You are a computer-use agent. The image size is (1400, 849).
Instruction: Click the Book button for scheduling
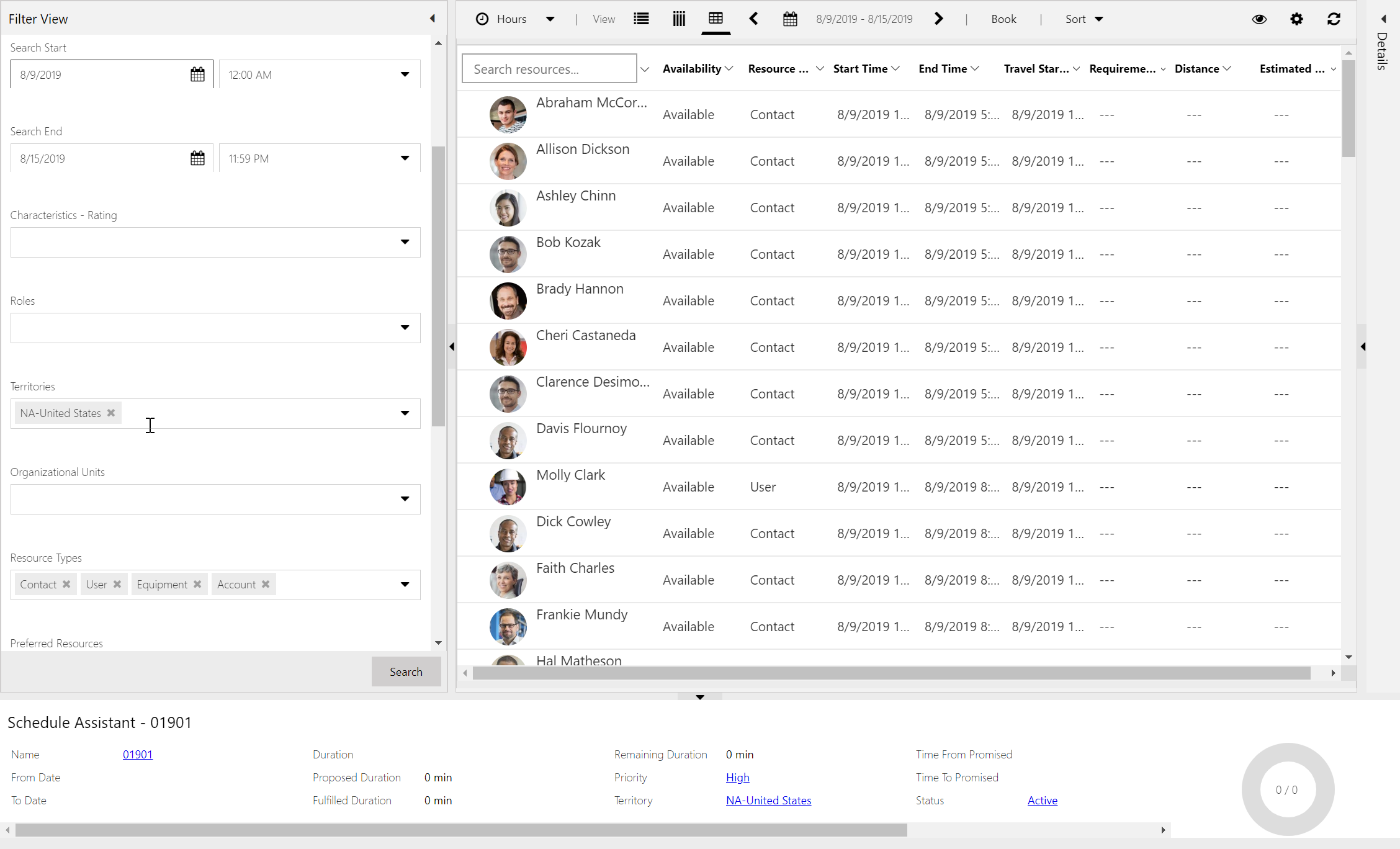point(1005,19)
